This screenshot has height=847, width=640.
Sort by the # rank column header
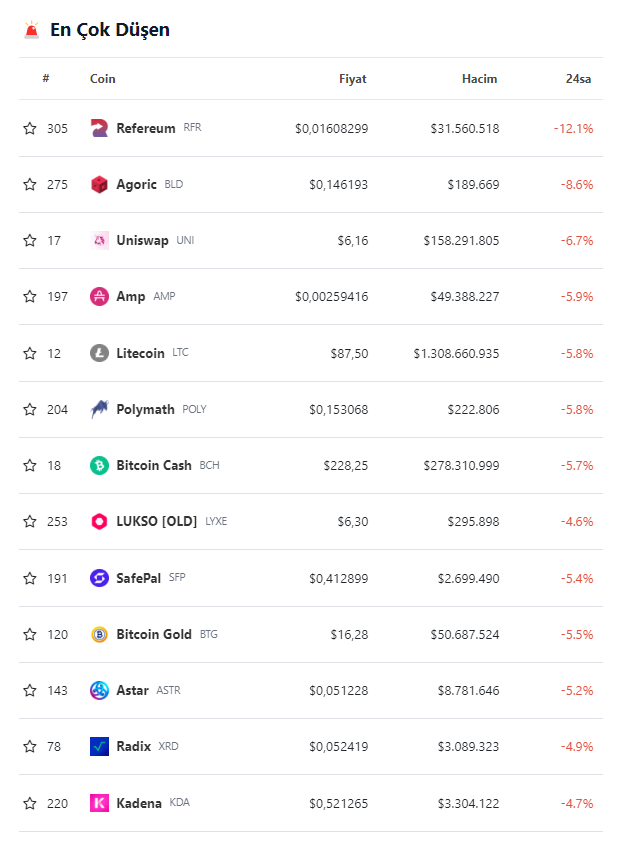46,79
